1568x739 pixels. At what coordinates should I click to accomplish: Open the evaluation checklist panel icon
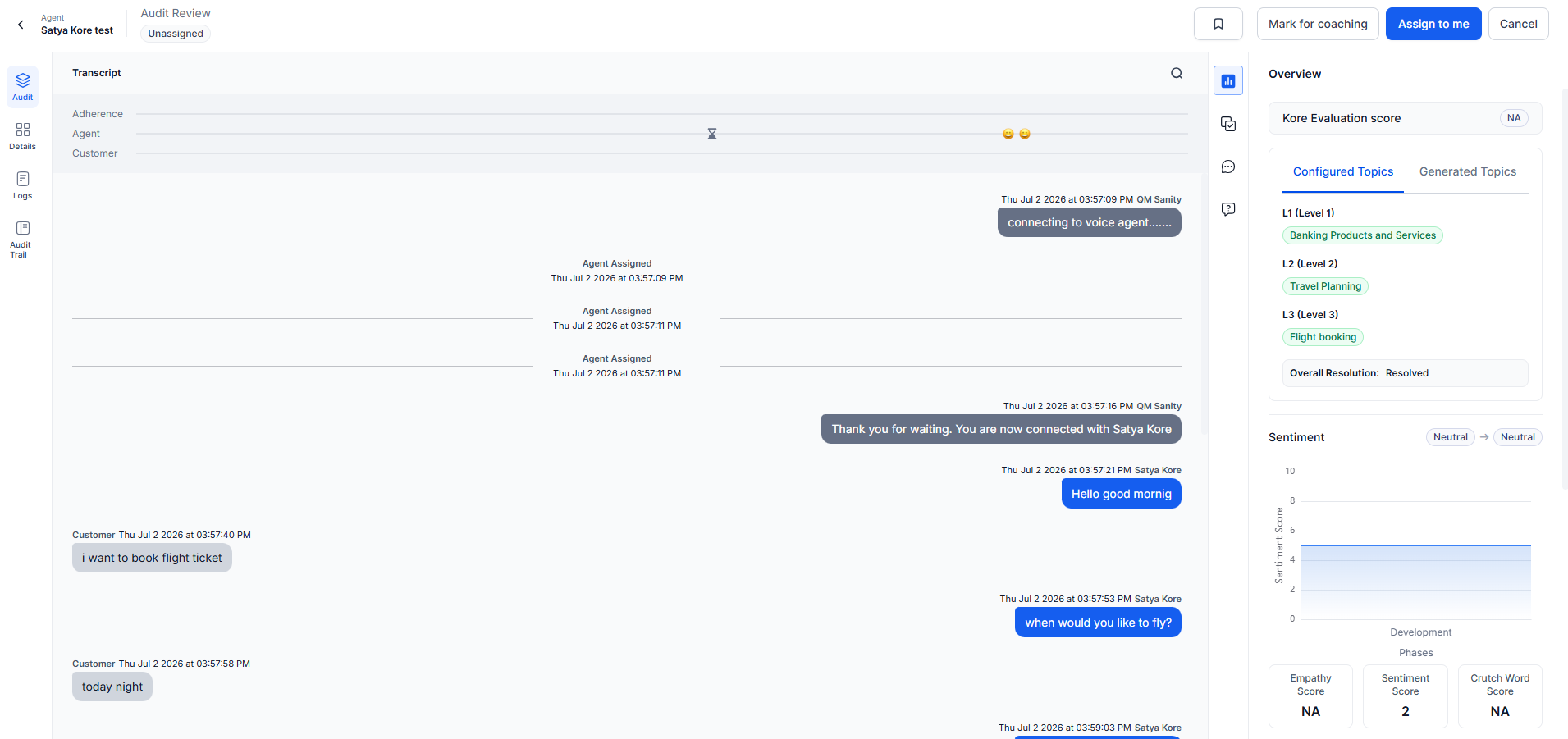pos(1228,124)
